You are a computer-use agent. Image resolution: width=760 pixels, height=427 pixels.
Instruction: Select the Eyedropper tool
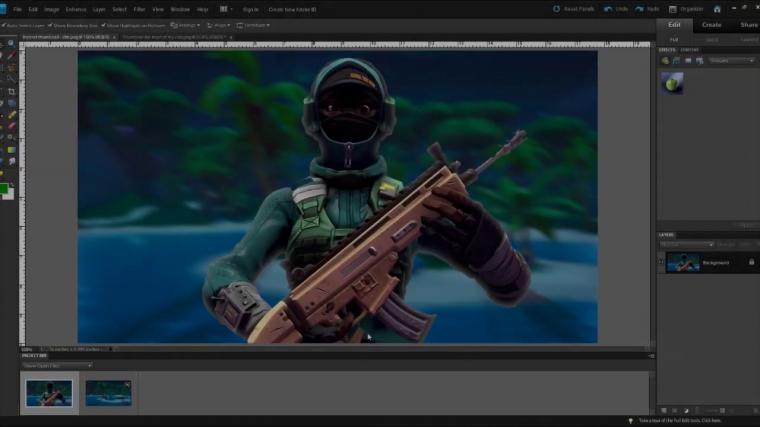11,55
